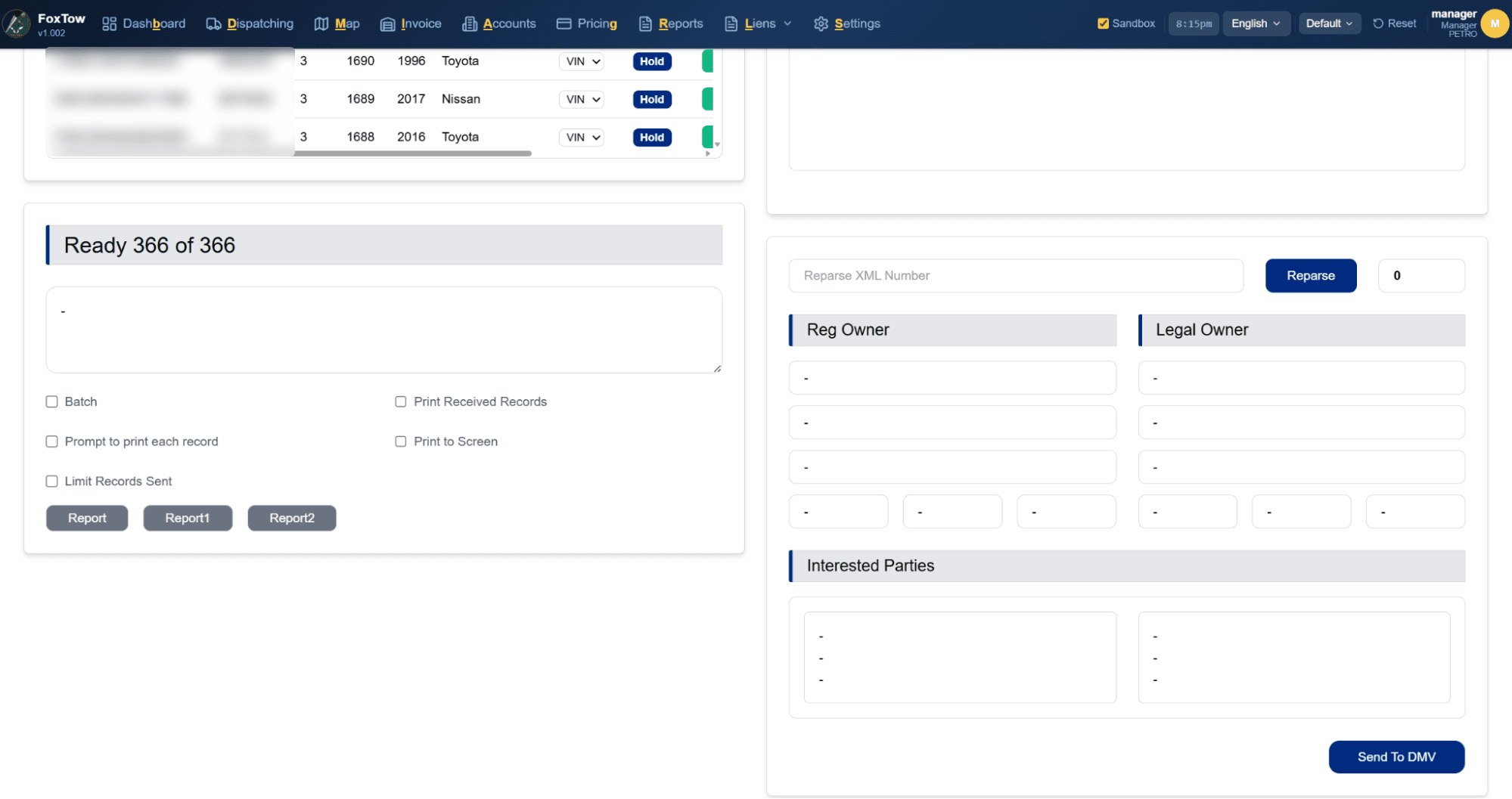Open VIN dropdown for 2017 Nissan row

(582, 99)
